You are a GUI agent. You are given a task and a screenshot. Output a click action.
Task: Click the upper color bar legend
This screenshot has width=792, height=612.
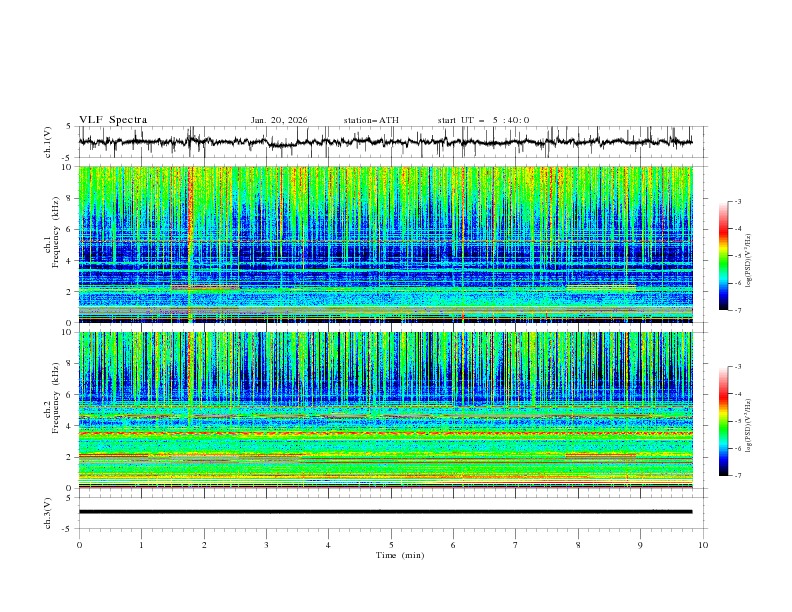pyautogui.click(x=724, y=255)
